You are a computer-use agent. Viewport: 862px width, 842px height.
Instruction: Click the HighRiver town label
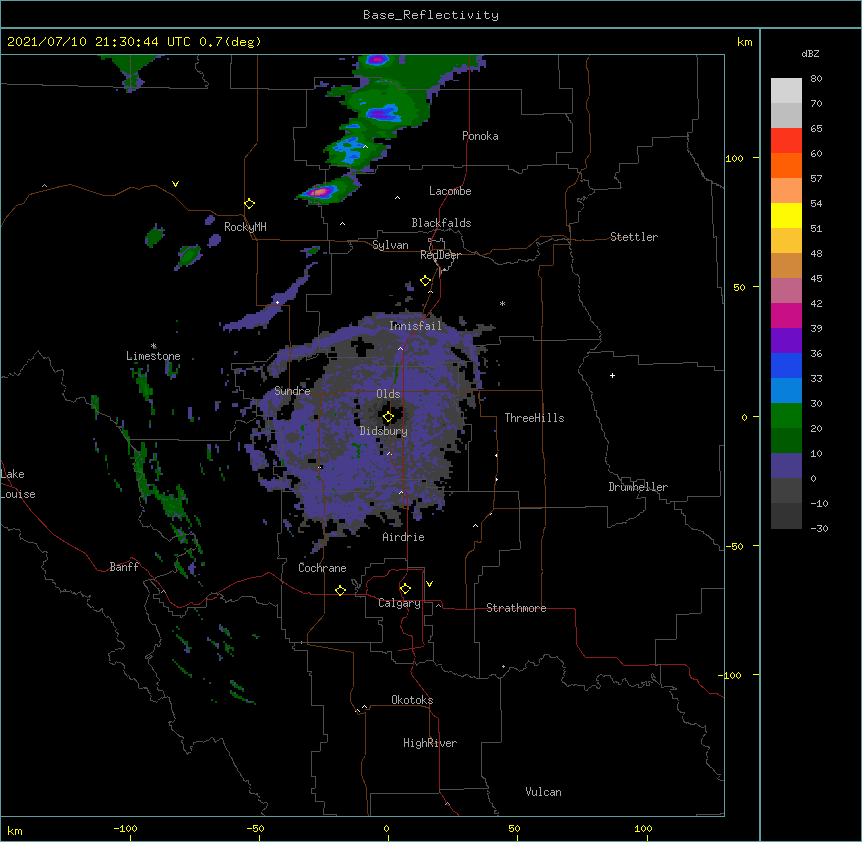click(x=430, y=743)
